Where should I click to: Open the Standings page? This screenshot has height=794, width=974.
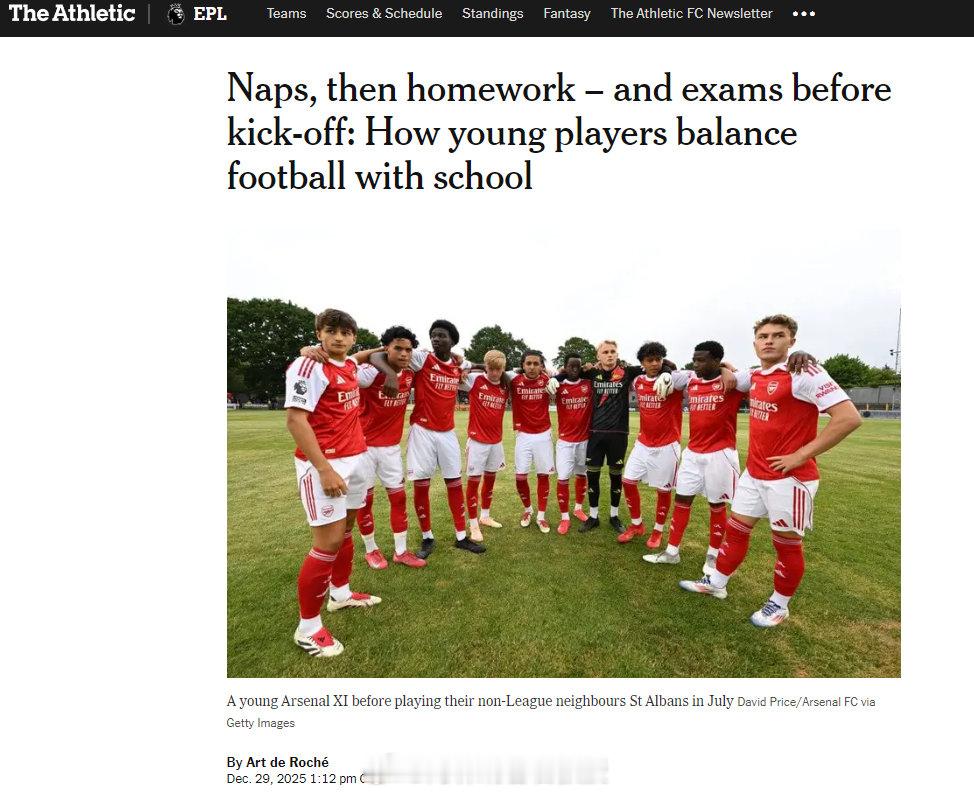tap(493, 13)
